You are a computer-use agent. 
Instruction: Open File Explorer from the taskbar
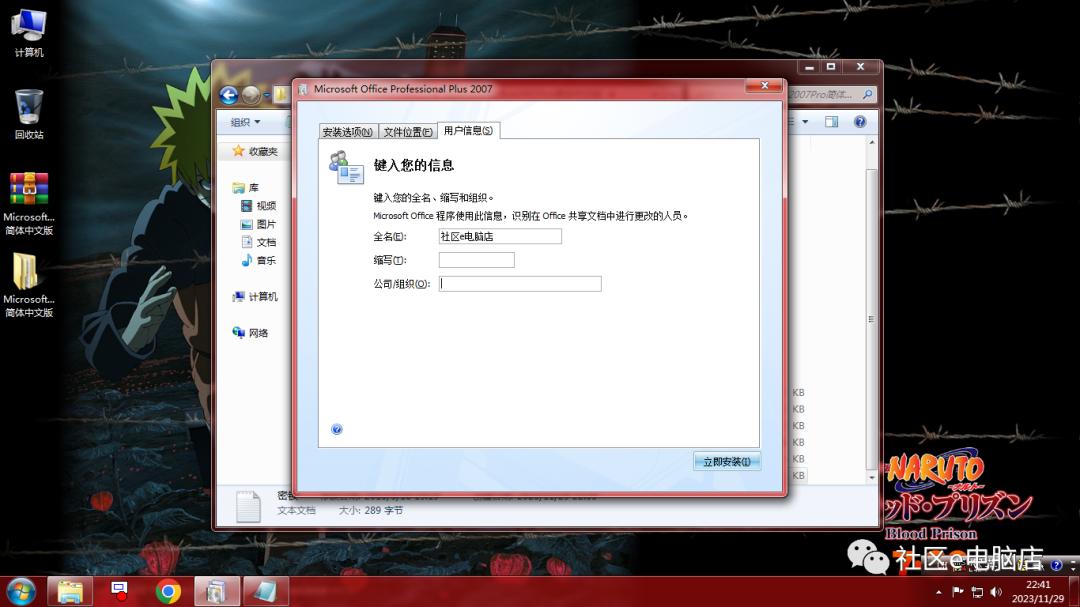(x=70, y=592)
